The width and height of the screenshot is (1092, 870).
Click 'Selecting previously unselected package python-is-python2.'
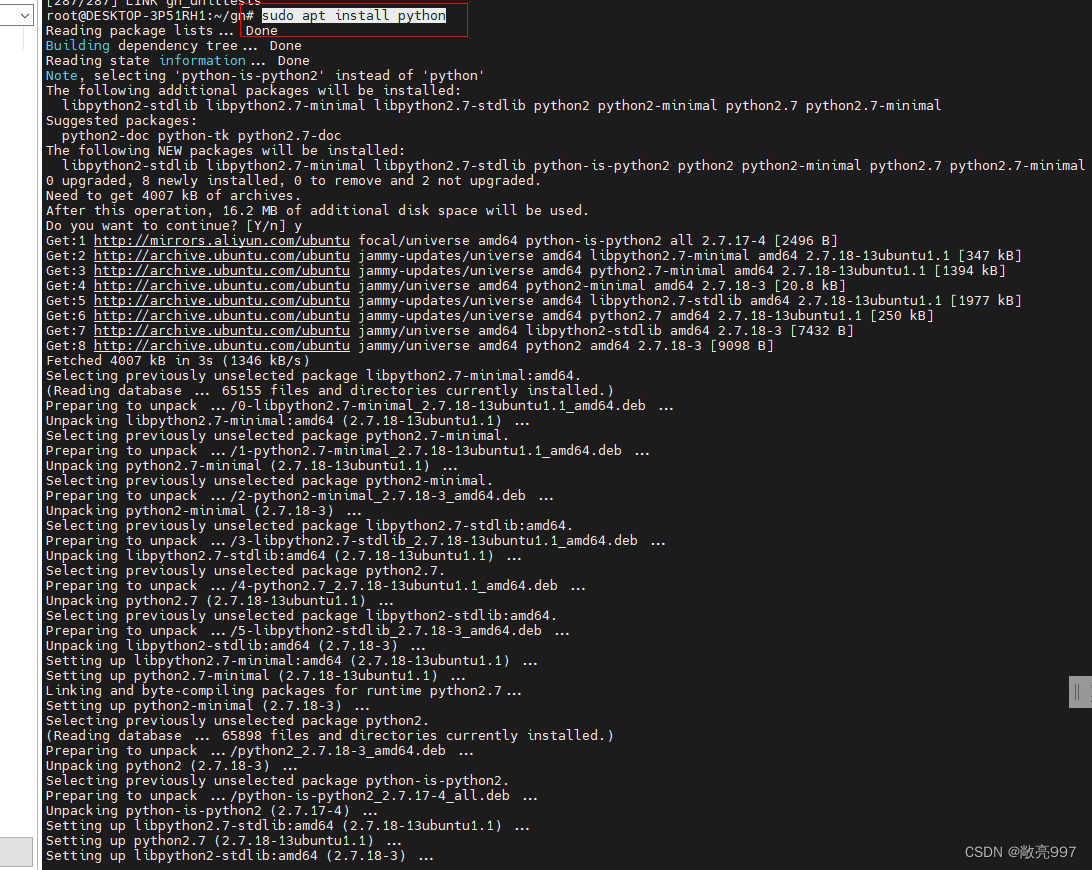277,781
